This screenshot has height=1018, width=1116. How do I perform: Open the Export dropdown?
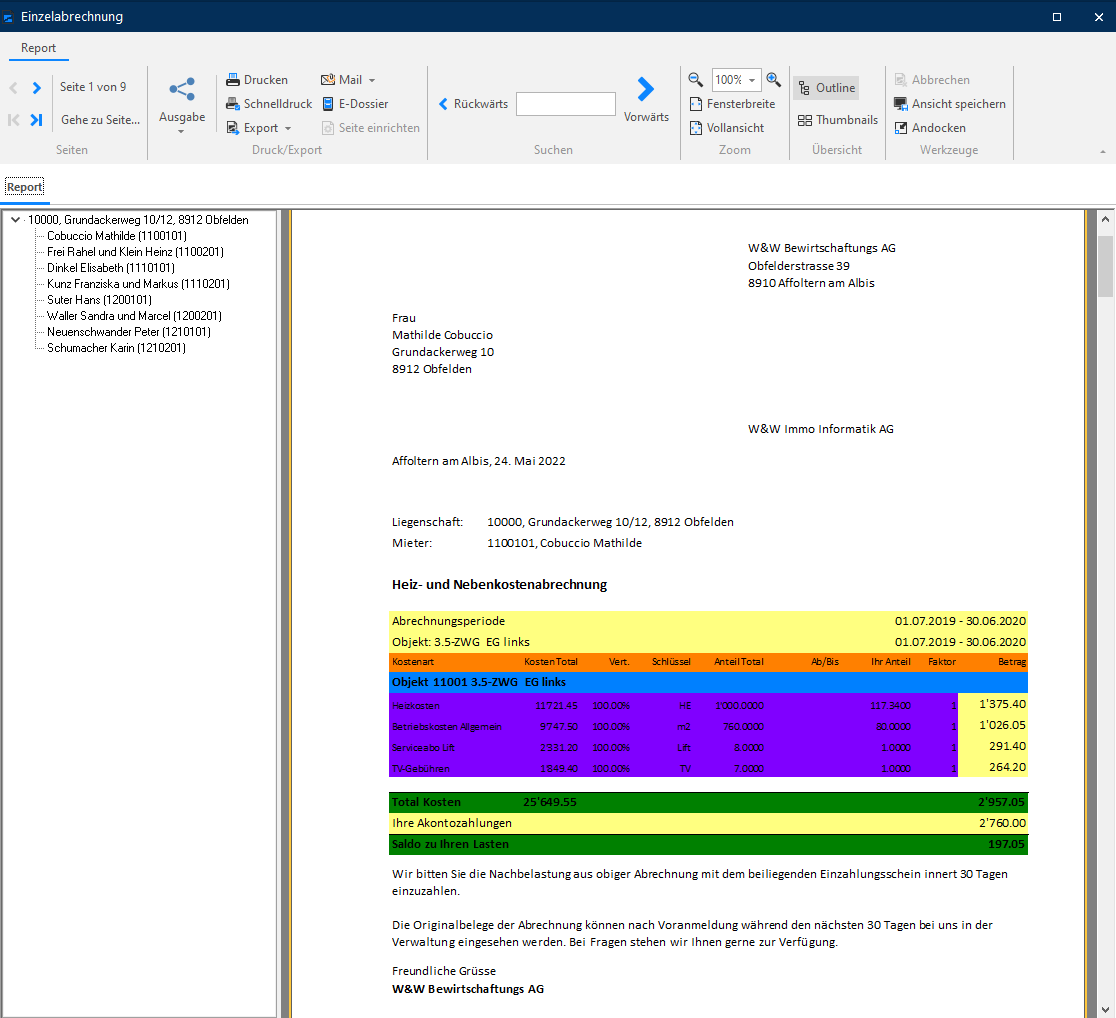tap(259, 128)
